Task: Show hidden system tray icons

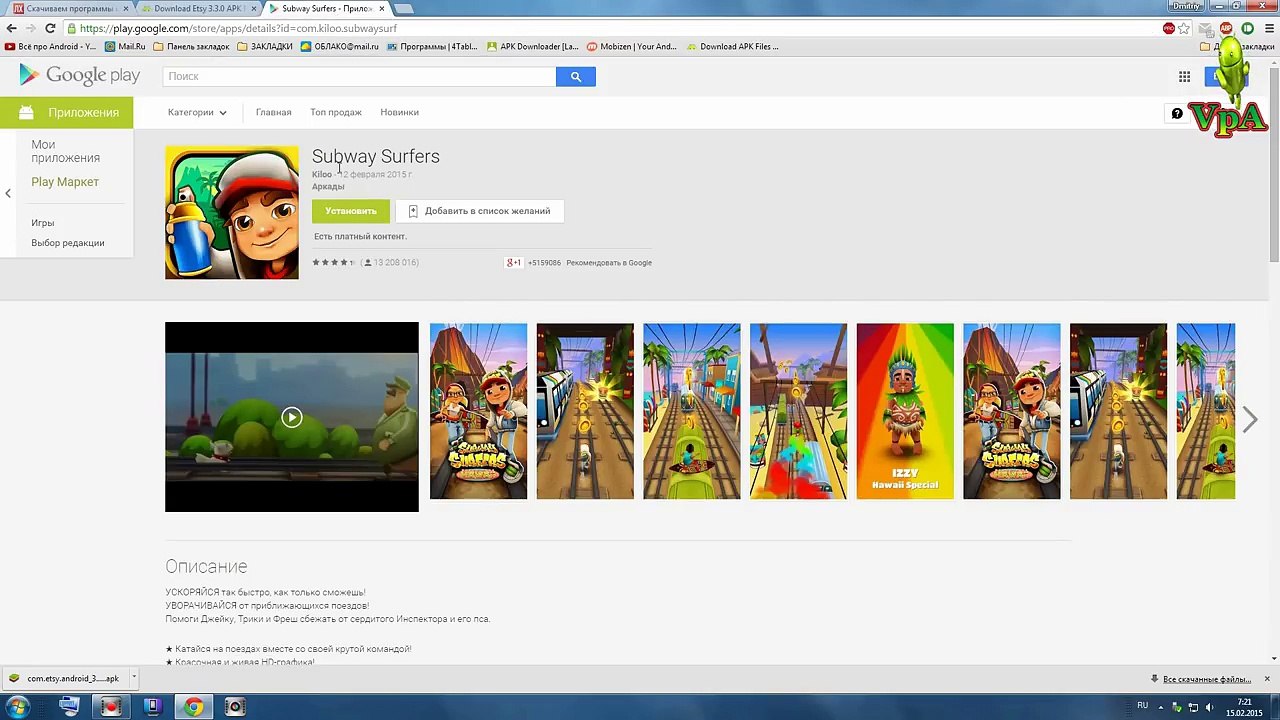Action: (x=1162, y=707)
